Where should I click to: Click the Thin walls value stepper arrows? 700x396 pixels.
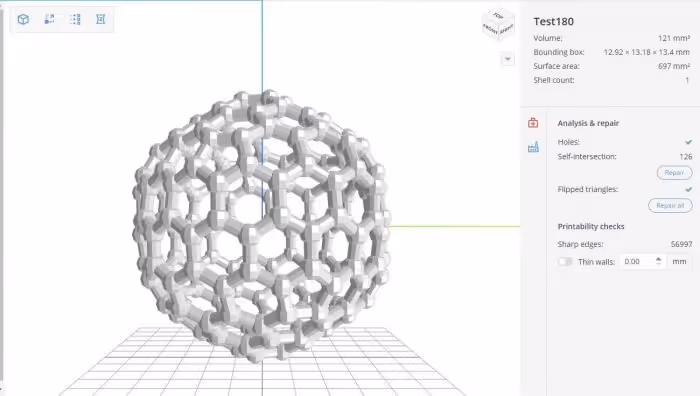658,261
